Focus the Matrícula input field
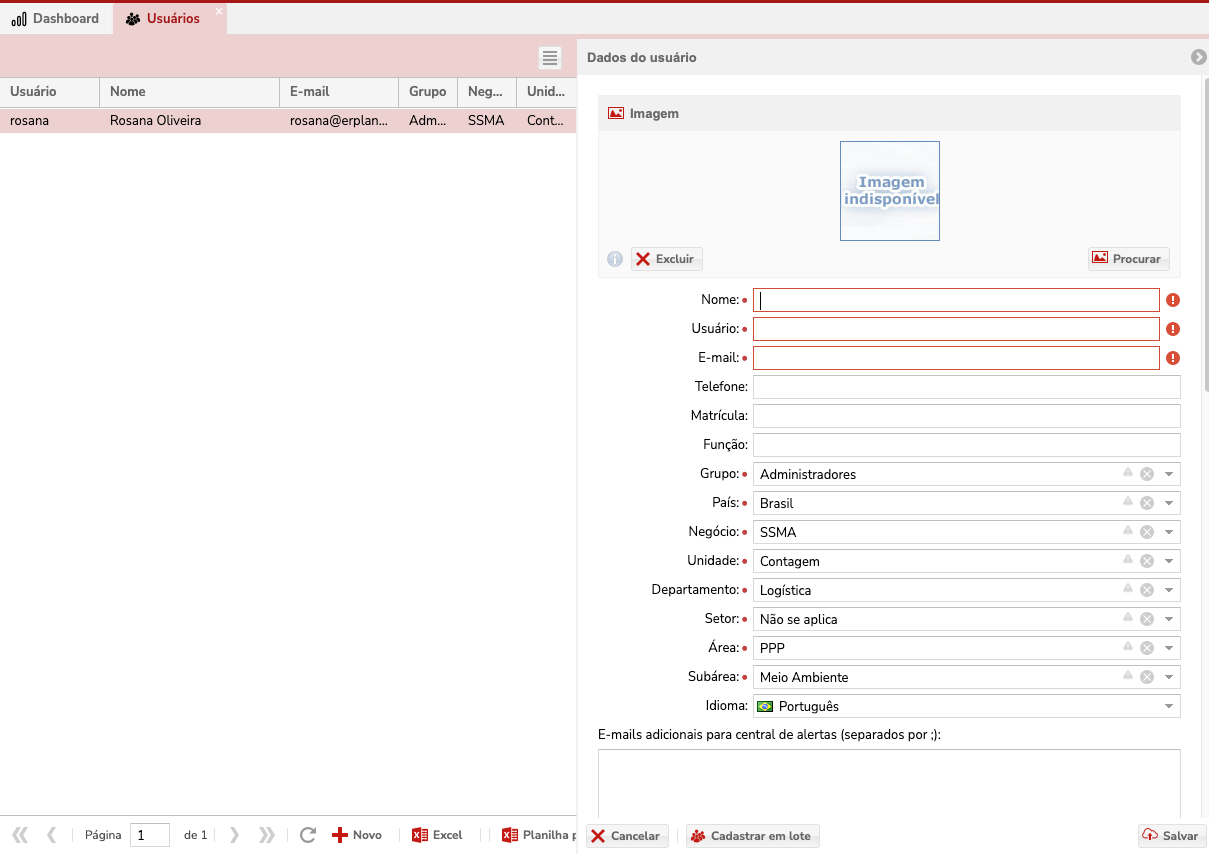 coord(967,416)
